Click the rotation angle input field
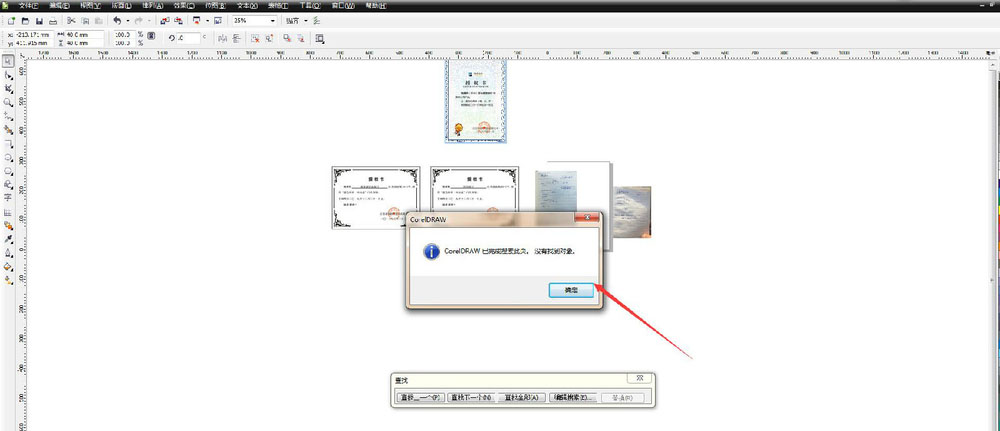This screenshot has height=431, width=1000. [187, 38]
